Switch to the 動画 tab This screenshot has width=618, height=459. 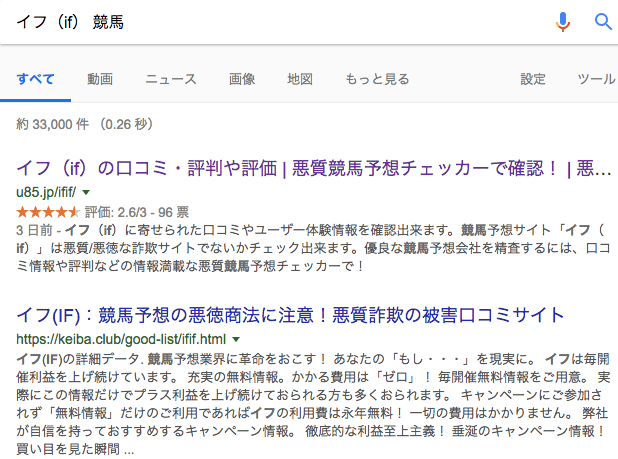[100, 79]
